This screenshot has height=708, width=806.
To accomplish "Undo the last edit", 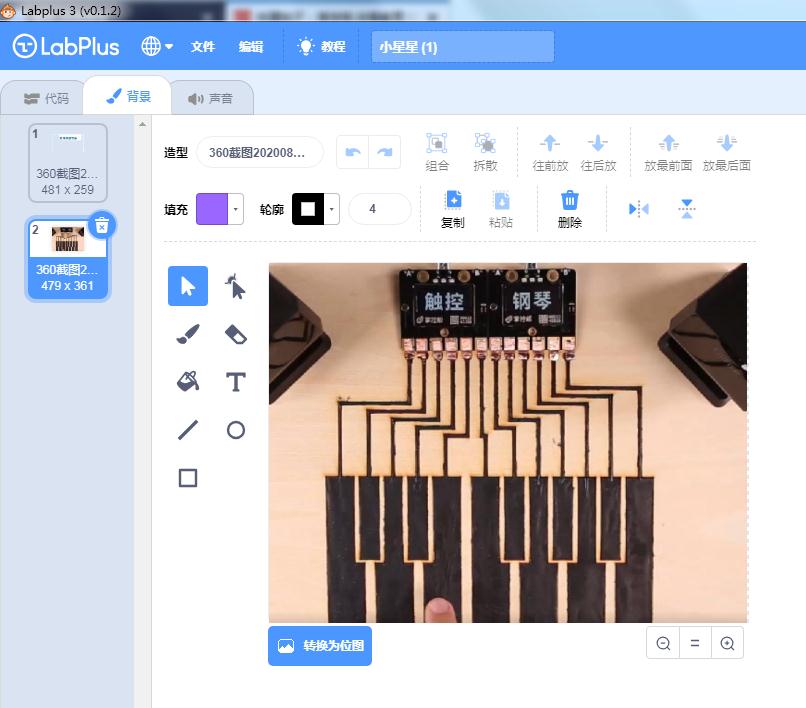I will (353, 152).
